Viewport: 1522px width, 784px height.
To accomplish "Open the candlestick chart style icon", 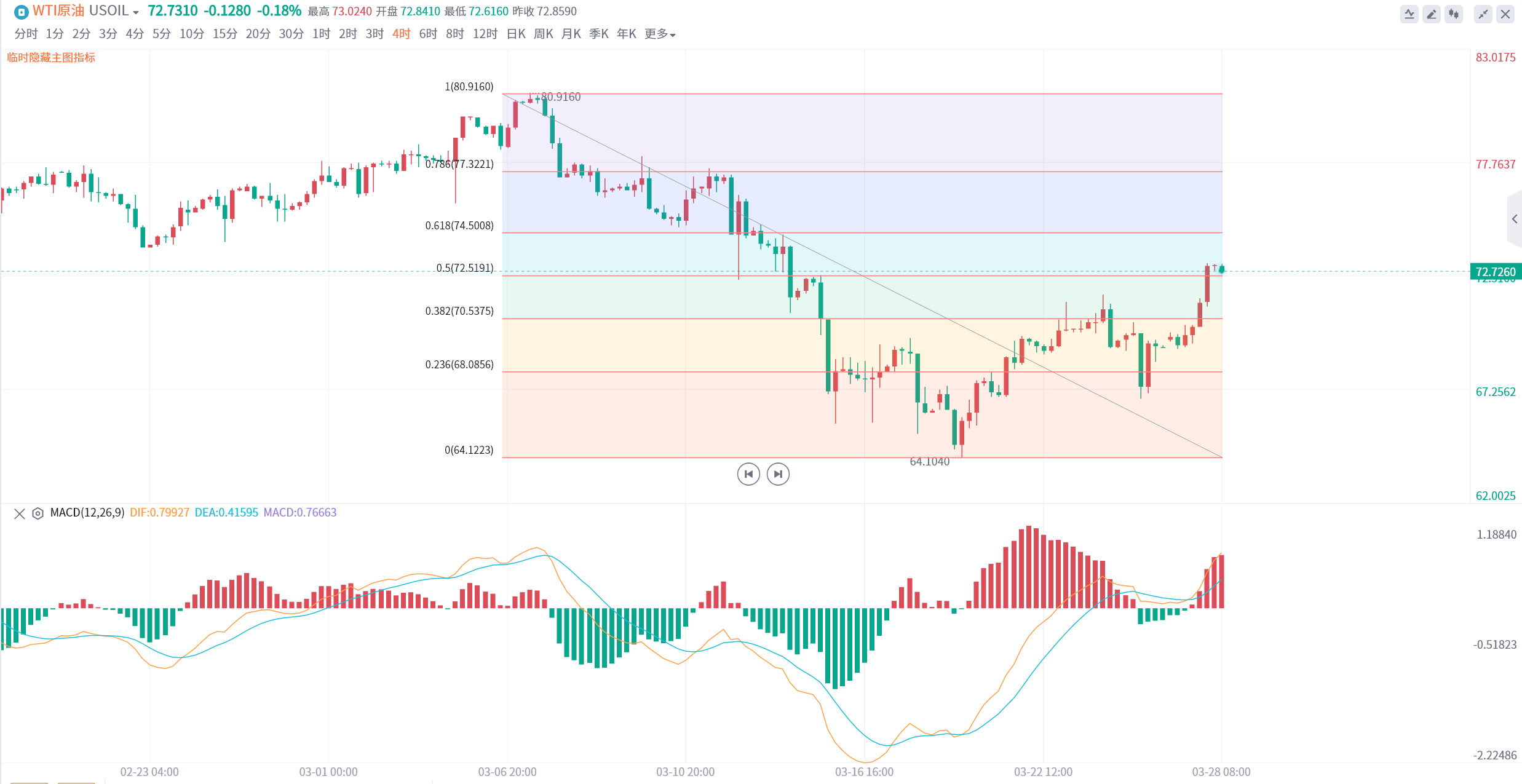I will point(1454,14).
